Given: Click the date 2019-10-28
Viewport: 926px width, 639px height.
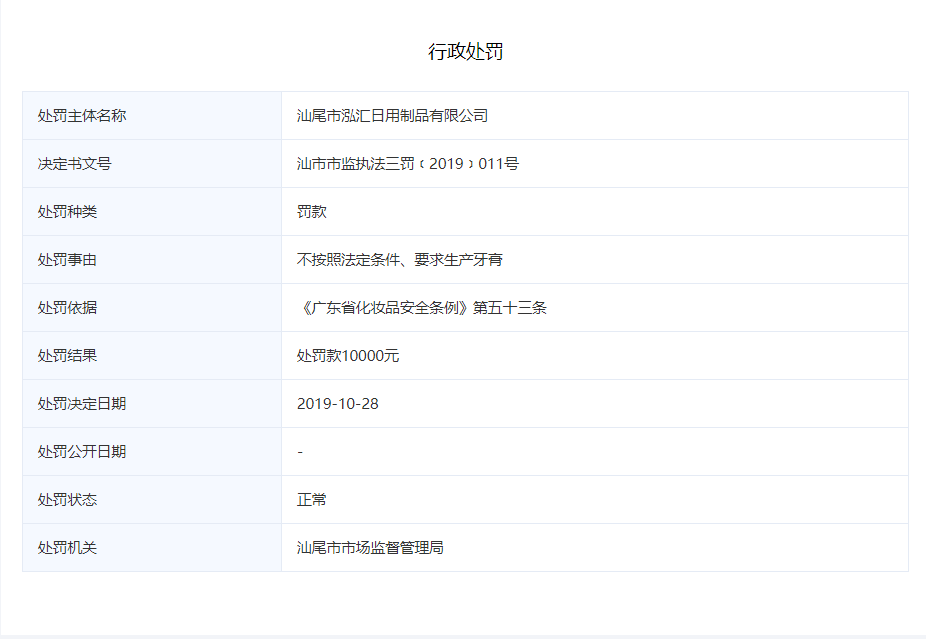Looking at the screenshot, I should click(x=338, y=404).
